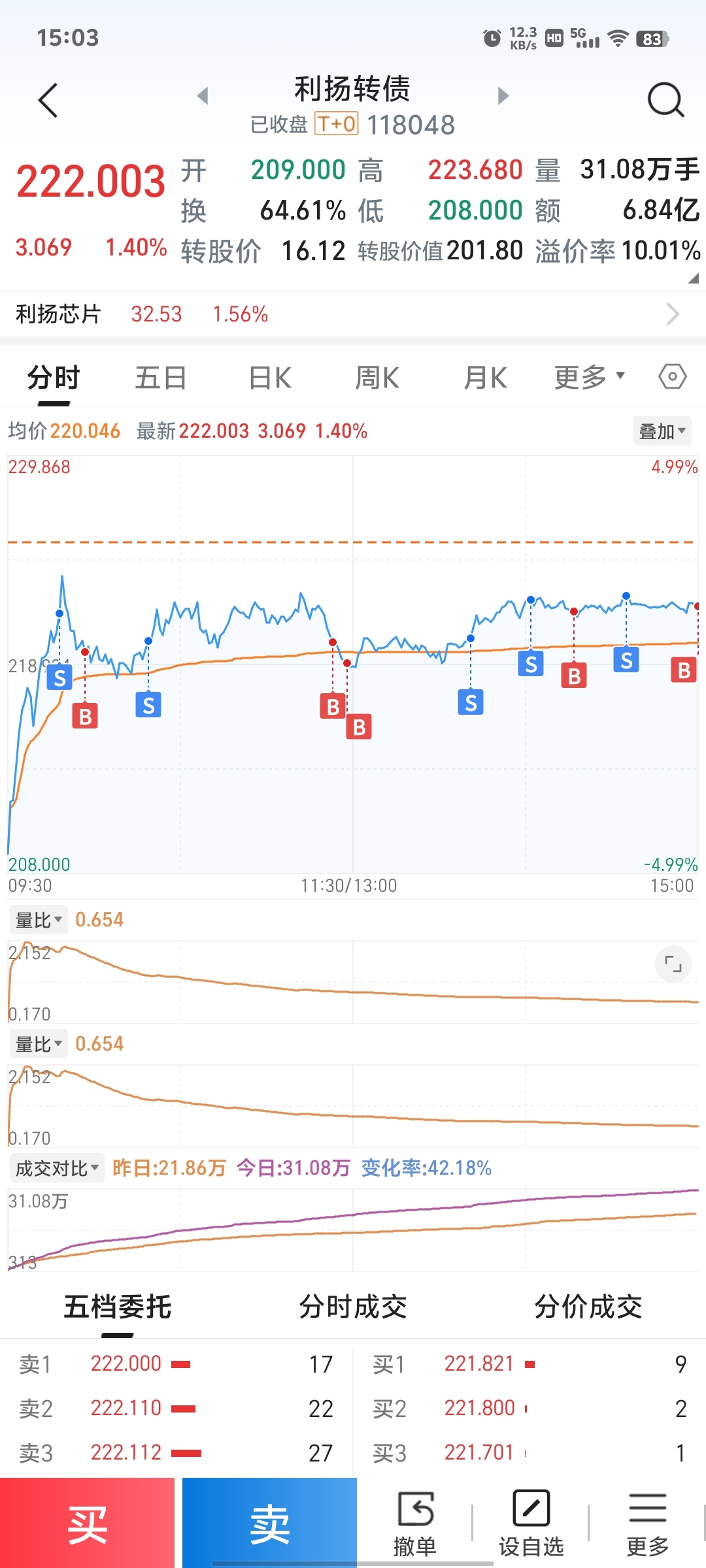Viewport: 706px width, 1568px height.
Task: Open the 成交对比 indicator dropdown
Action: pos(57,1168)
